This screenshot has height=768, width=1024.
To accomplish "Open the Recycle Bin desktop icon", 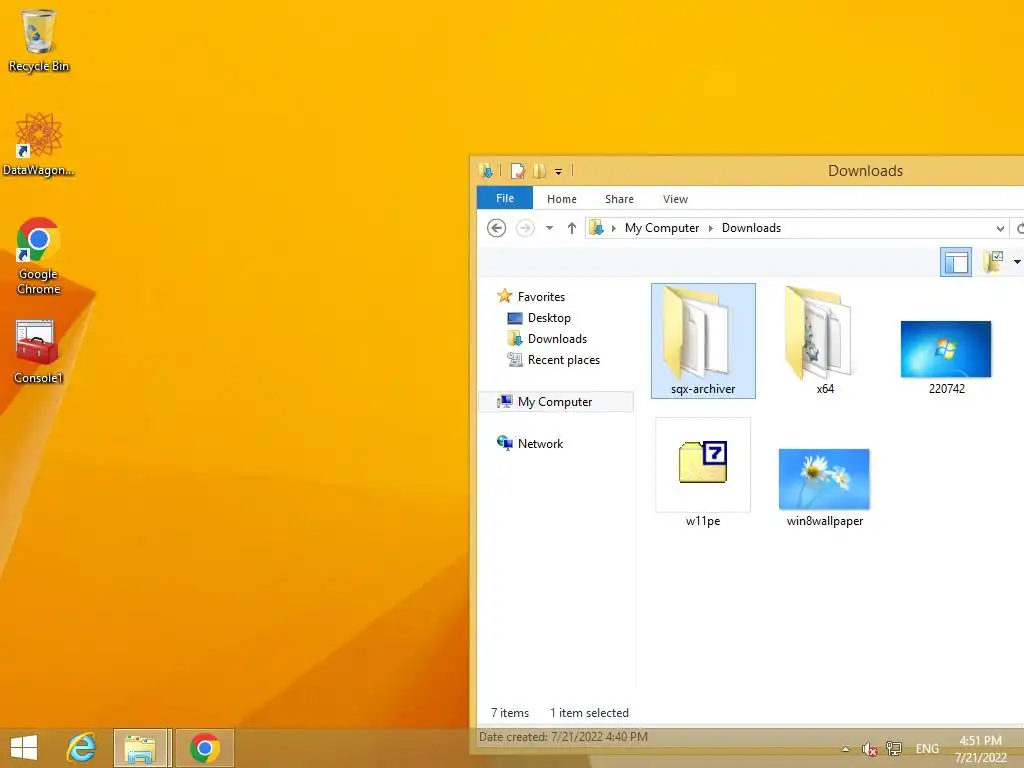I will (39, 40).
